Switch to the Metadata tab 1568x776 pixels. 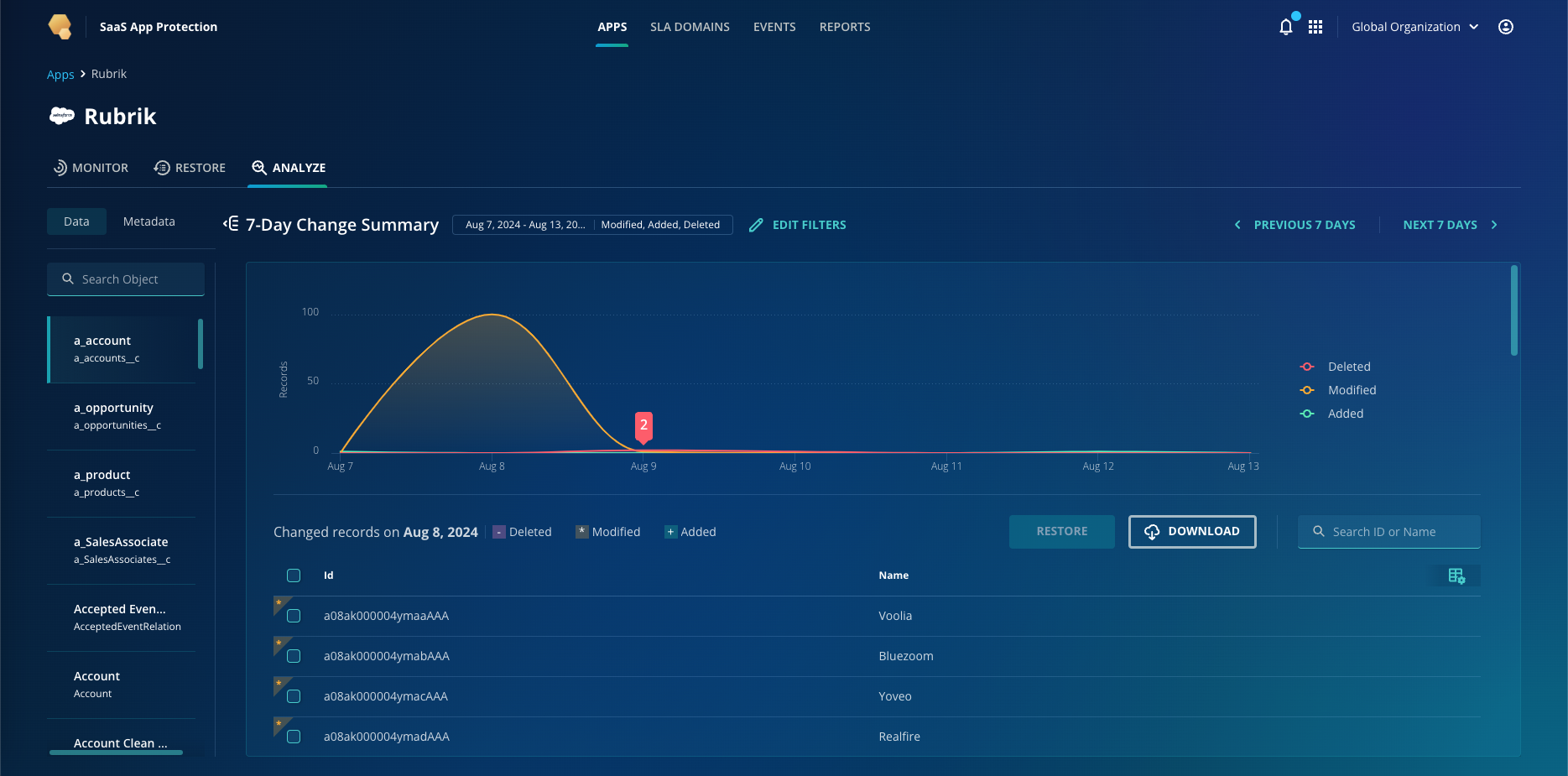(149, 221)
